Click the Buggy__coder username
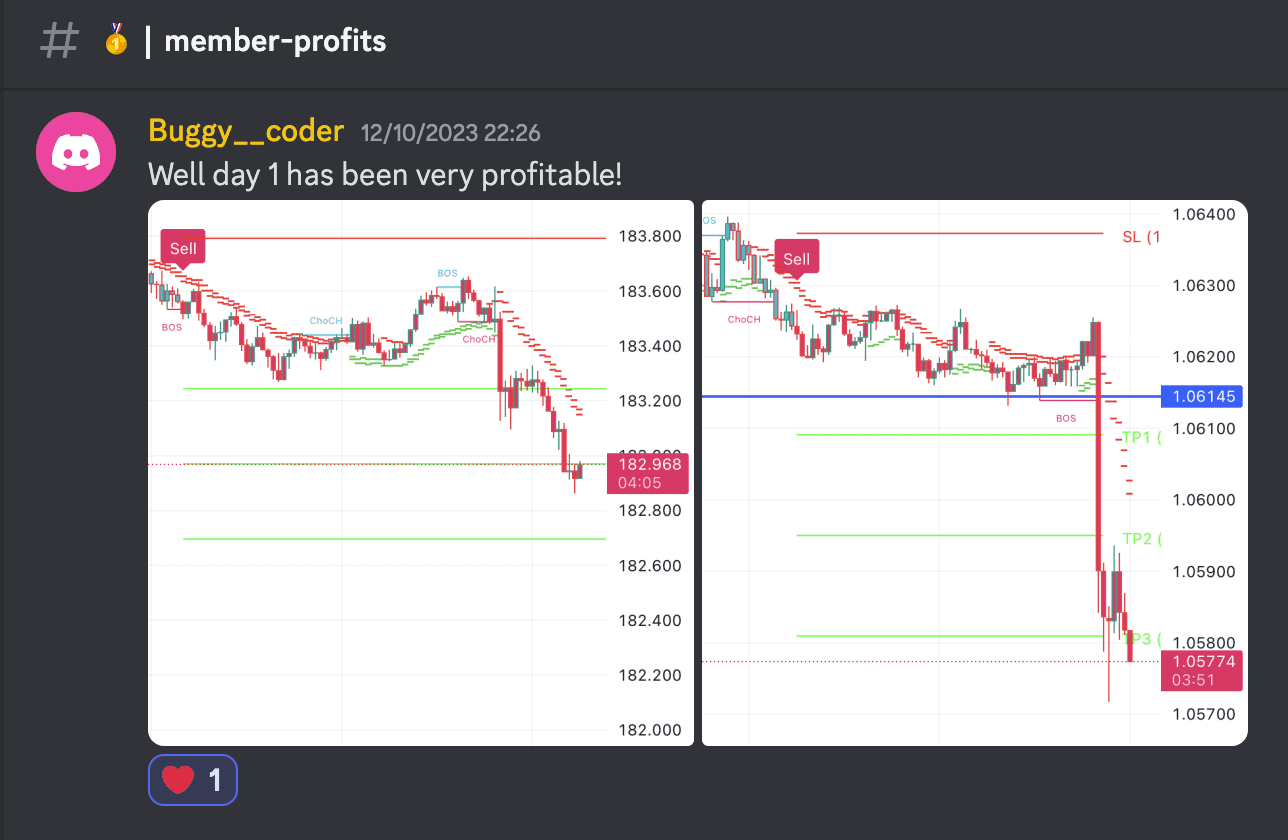The image size is (1288, 840). pyautogui.click(x=246, y=131)
